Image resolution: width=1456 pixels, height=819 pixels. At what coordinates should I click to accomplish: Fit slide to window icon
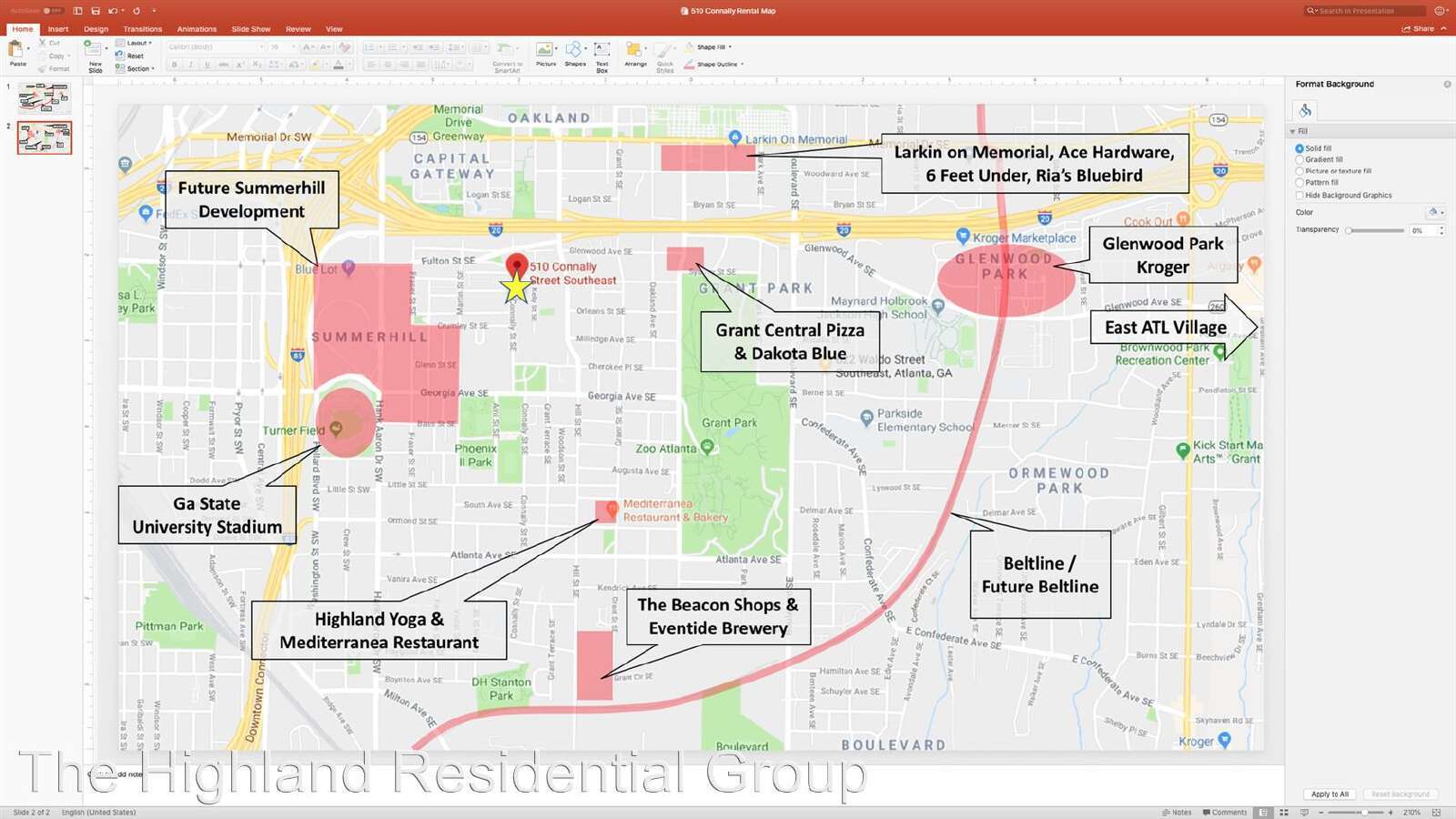pyautogui.click(x=1436, y=812)
